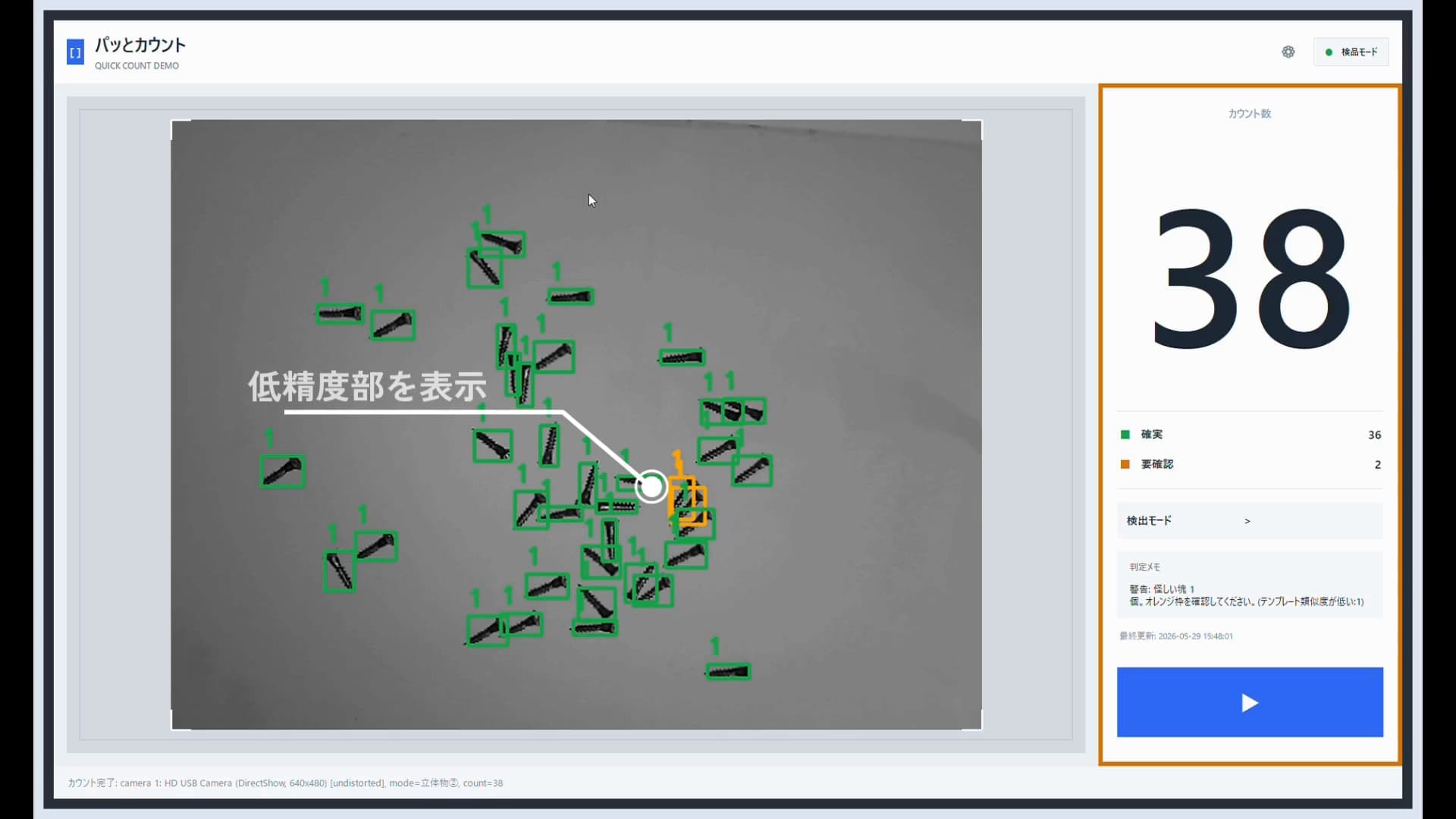Click the QUICK COUNT DEMO subtitle
The height and width of the screenshot is (819, 1456).
(137, 66)
